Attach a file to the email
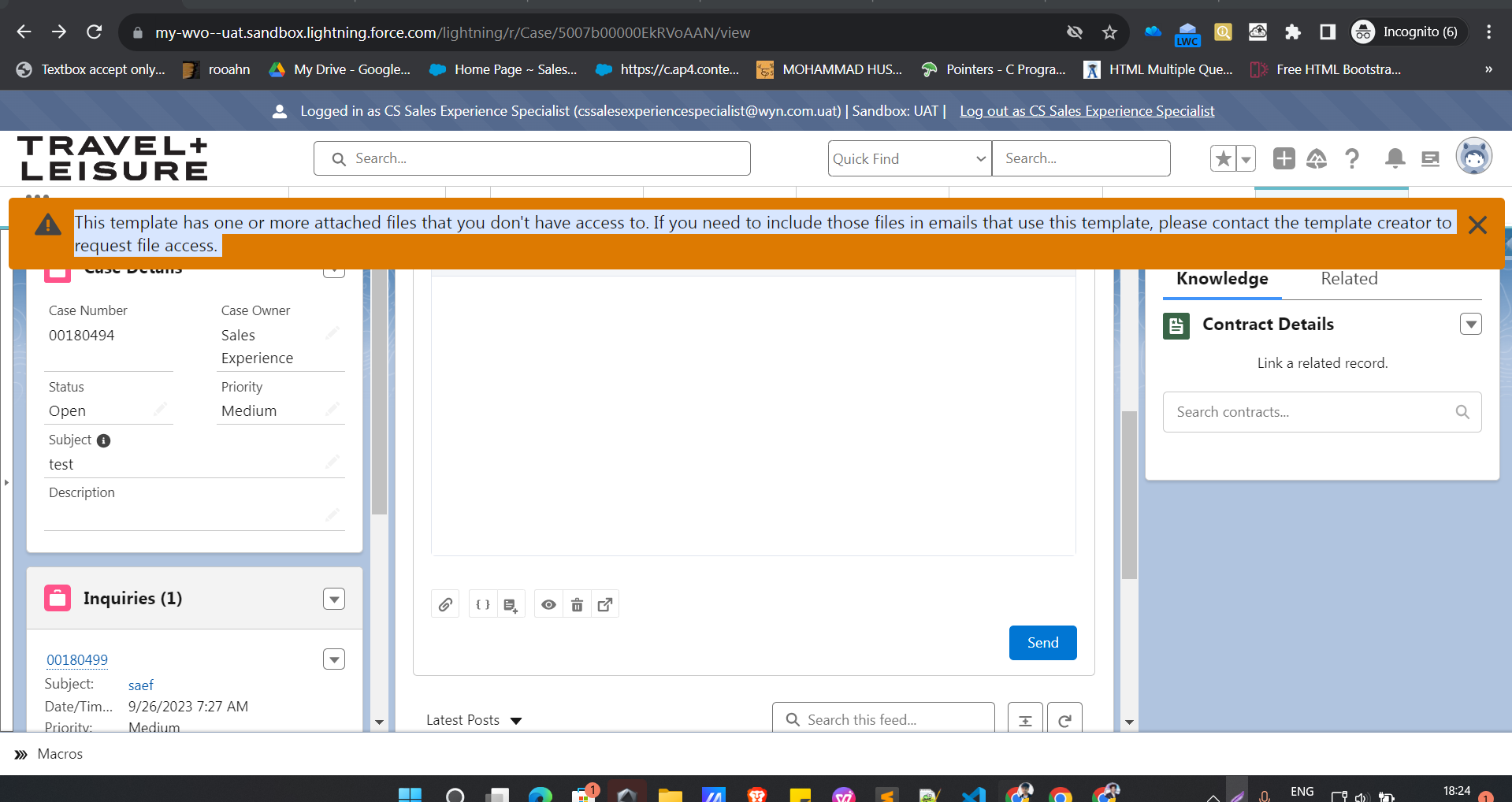Screen dimensions: 1512x802 click(444, 603)
